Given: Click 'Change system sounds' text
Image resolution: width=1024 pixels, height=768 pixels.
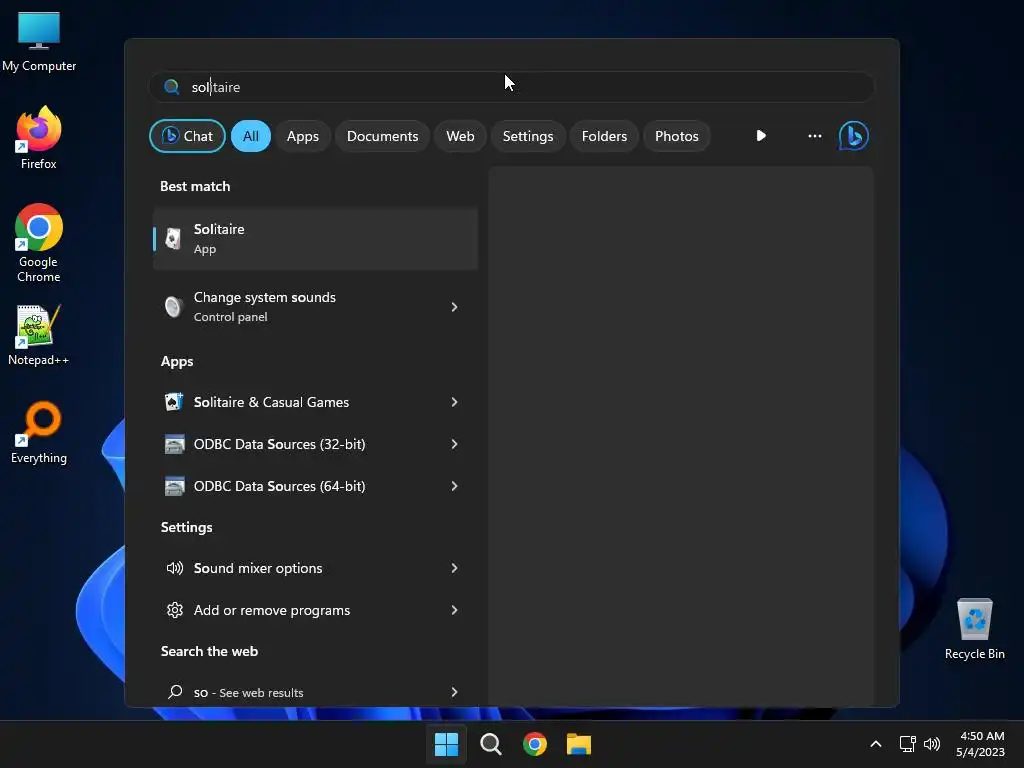Looking at the screenshot, I should click(x=264, y=297).
